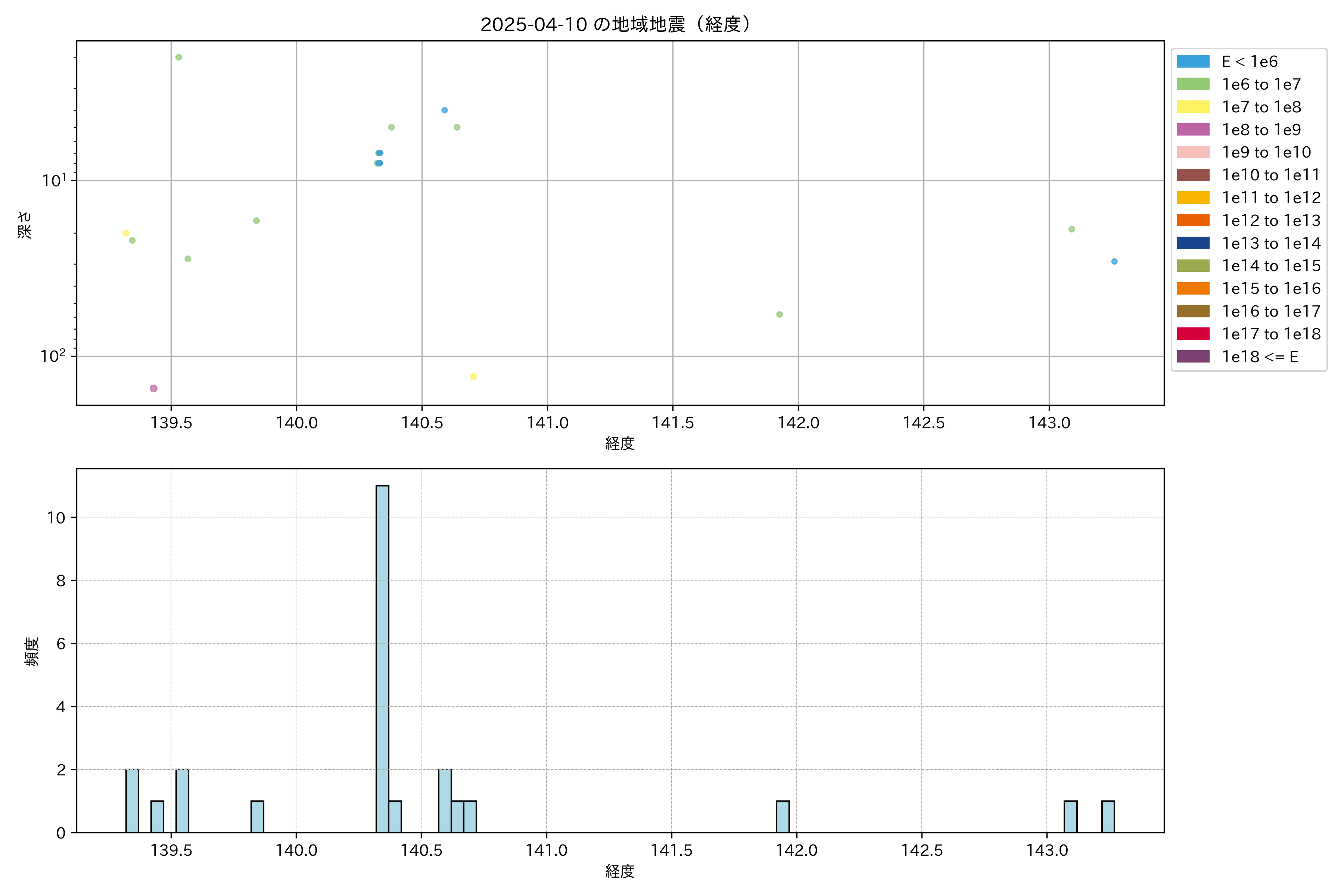
Task: Click the green 1e6 to 1e7 swatch
Action: [x=1192, y=84]
